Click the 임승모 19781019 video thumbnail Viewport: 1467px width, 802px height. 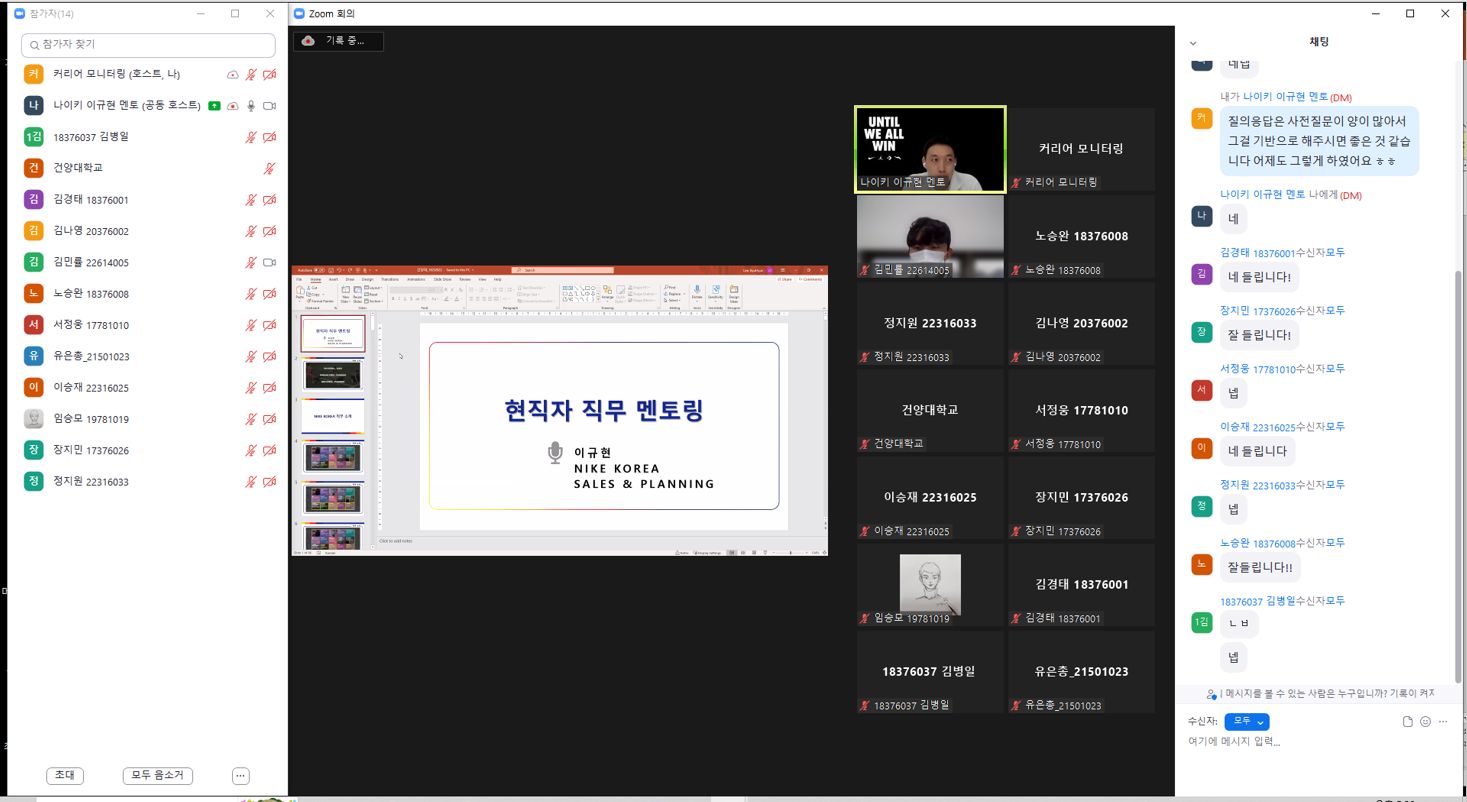pos(930,585)
